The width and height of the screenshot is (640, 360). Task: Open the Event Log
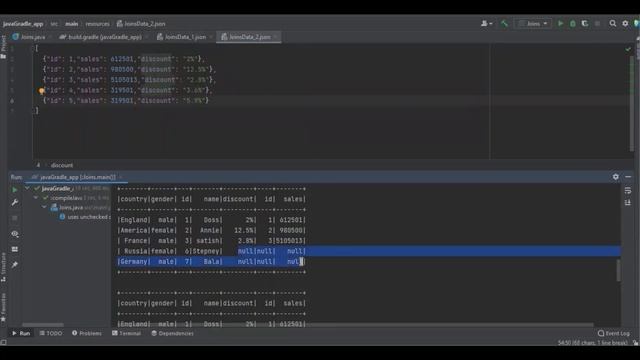(x=613, y=333)
